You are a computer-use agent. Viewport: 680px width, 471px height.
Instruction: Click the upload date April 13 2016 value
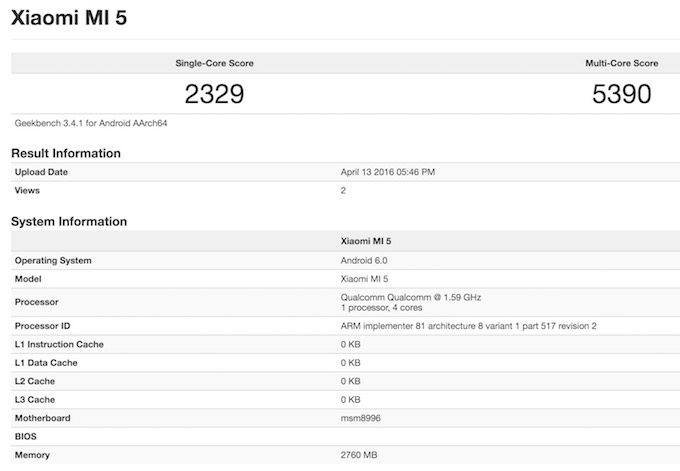click(x=388, y=172)
